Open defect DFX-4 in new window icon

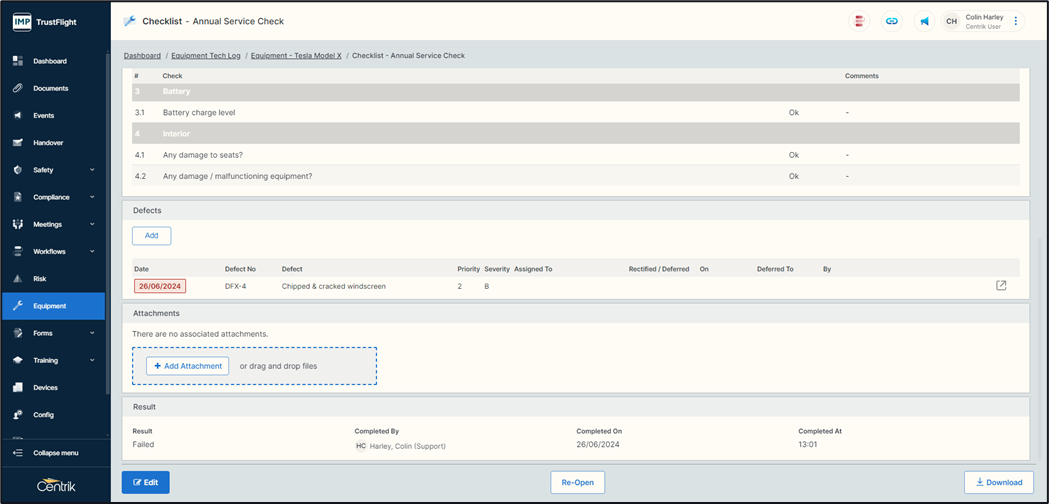(1001, 286)
